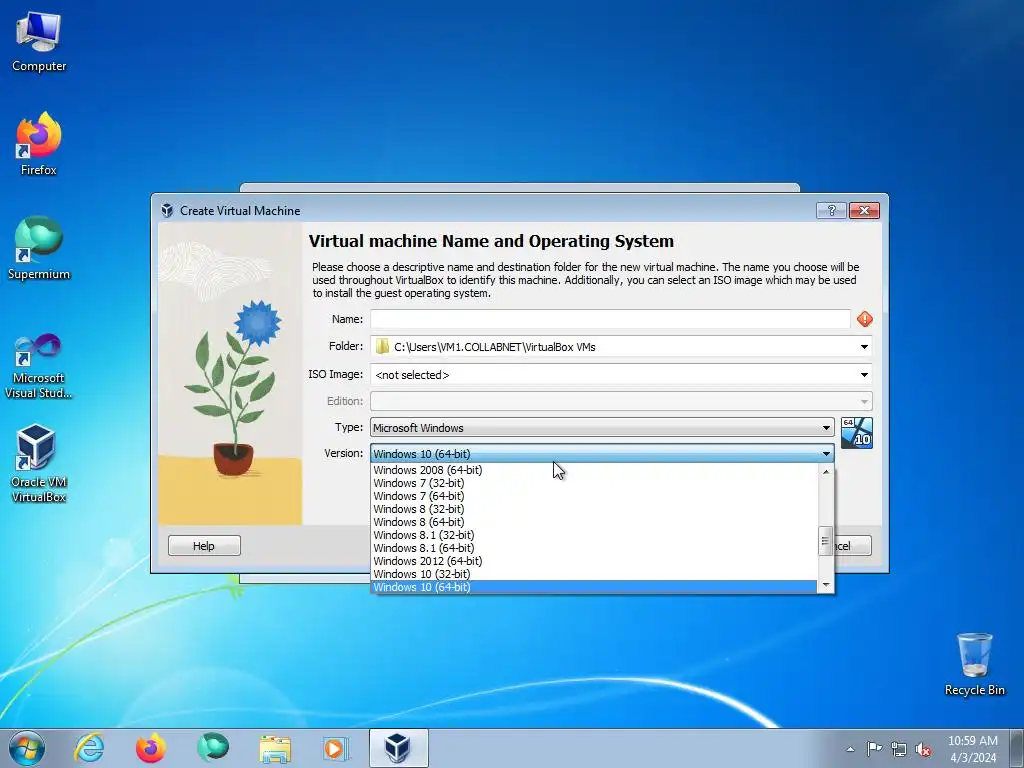
Task: Open the Type dropdown showing Microsoft Windows
Action: 602,428
